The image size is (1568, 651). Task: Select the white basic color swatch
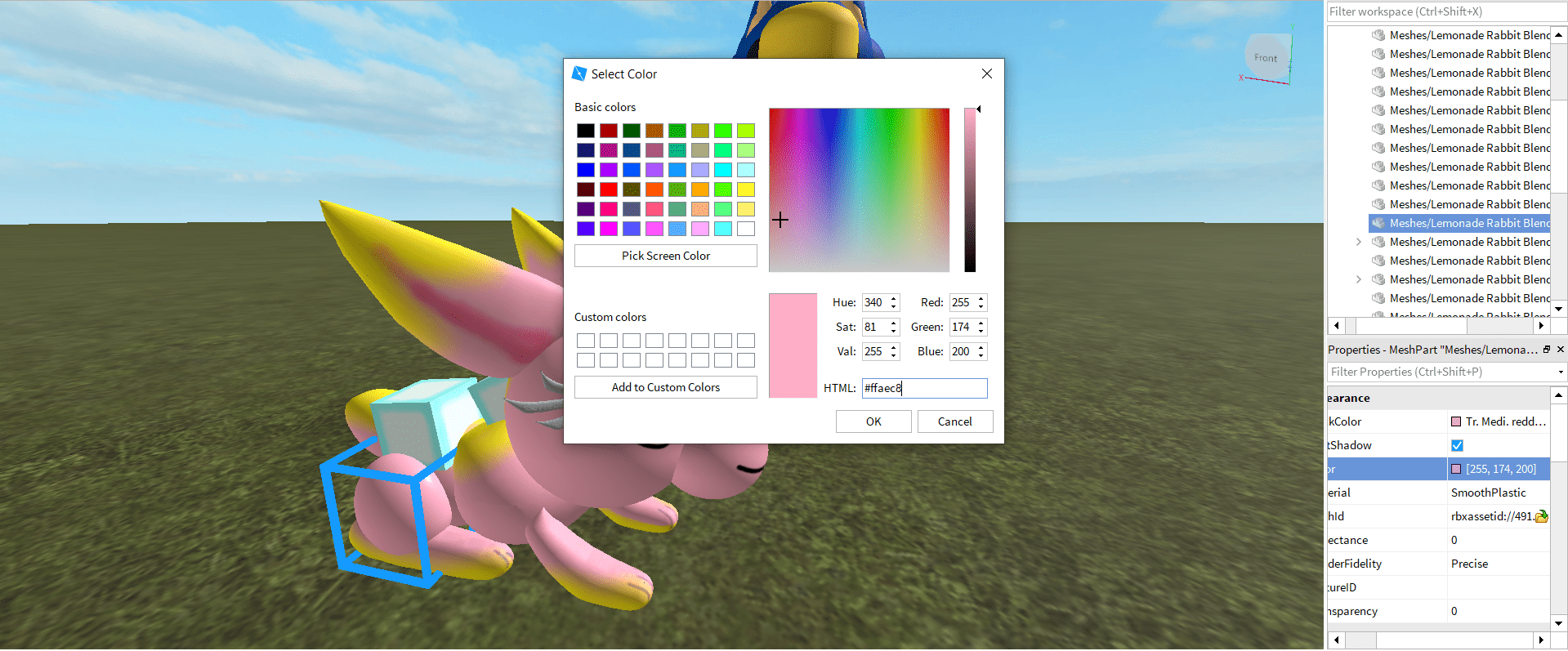[x=746, y=229]
